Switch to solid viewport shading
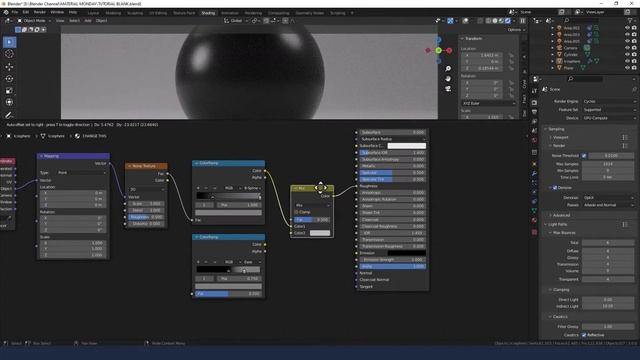The width and height of the screenshot is (640, 360). [x=495, y=20]
